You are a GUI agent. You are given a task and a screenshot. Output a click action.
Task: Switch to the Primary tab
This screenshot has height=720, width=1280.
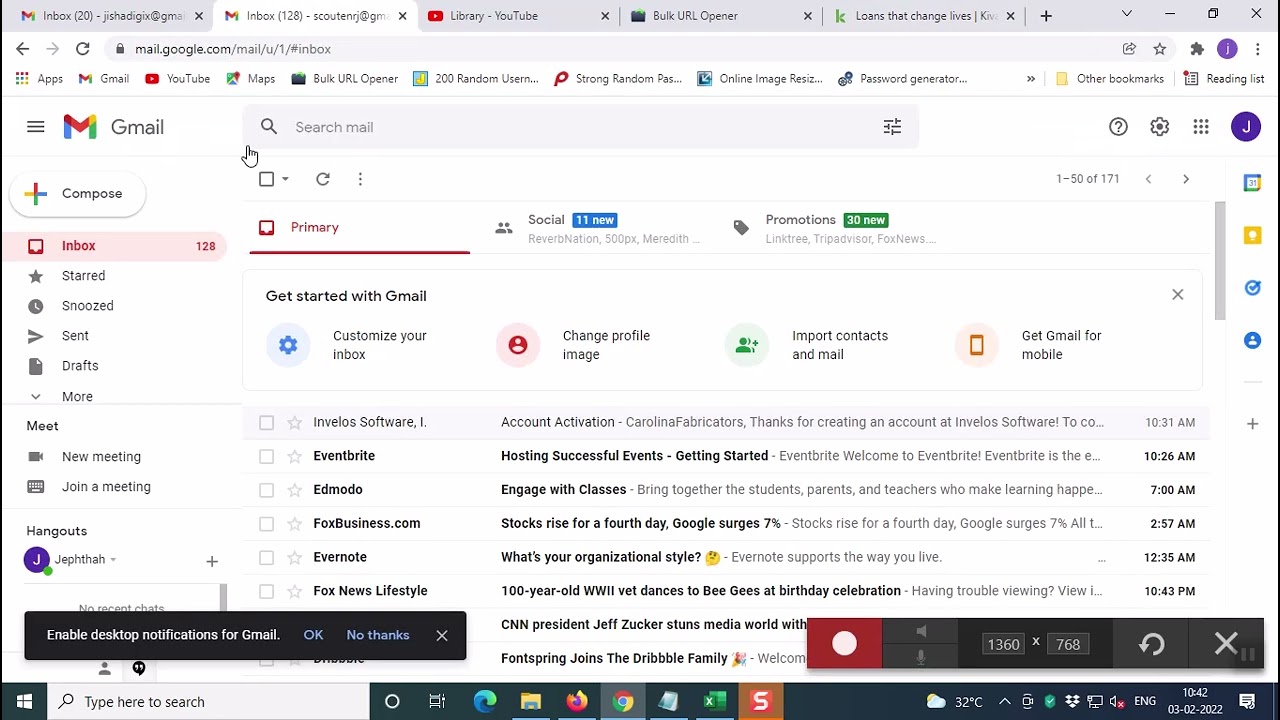click(359, 228)
